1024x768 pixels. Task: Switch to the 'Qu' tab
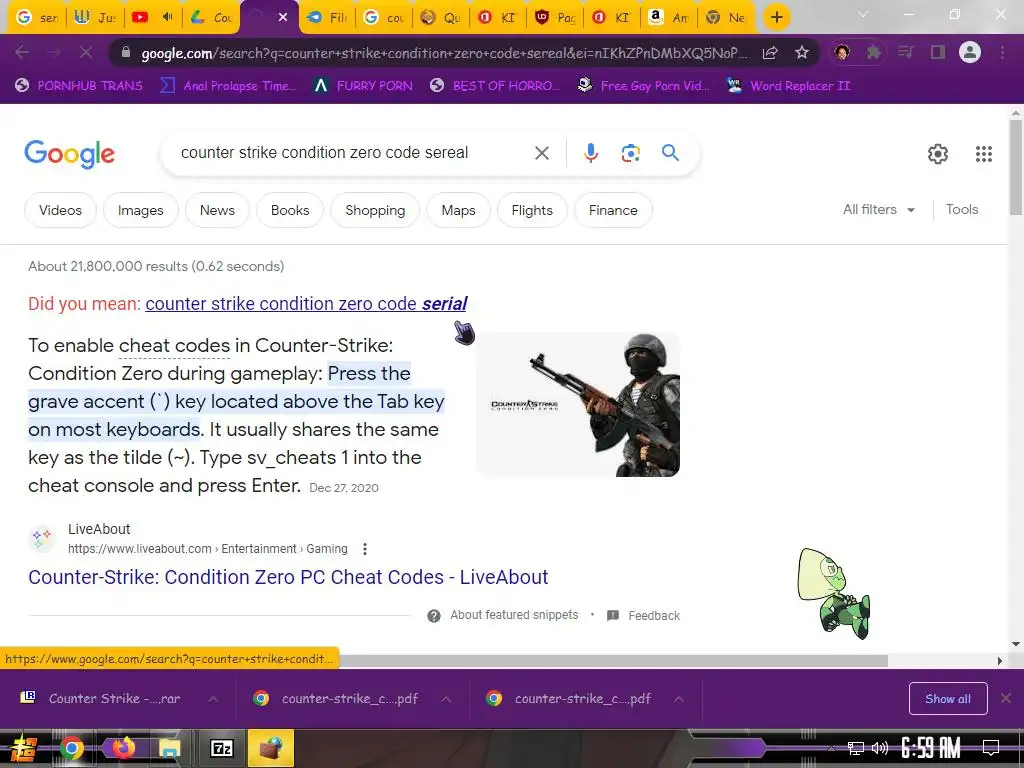(440, 17)
